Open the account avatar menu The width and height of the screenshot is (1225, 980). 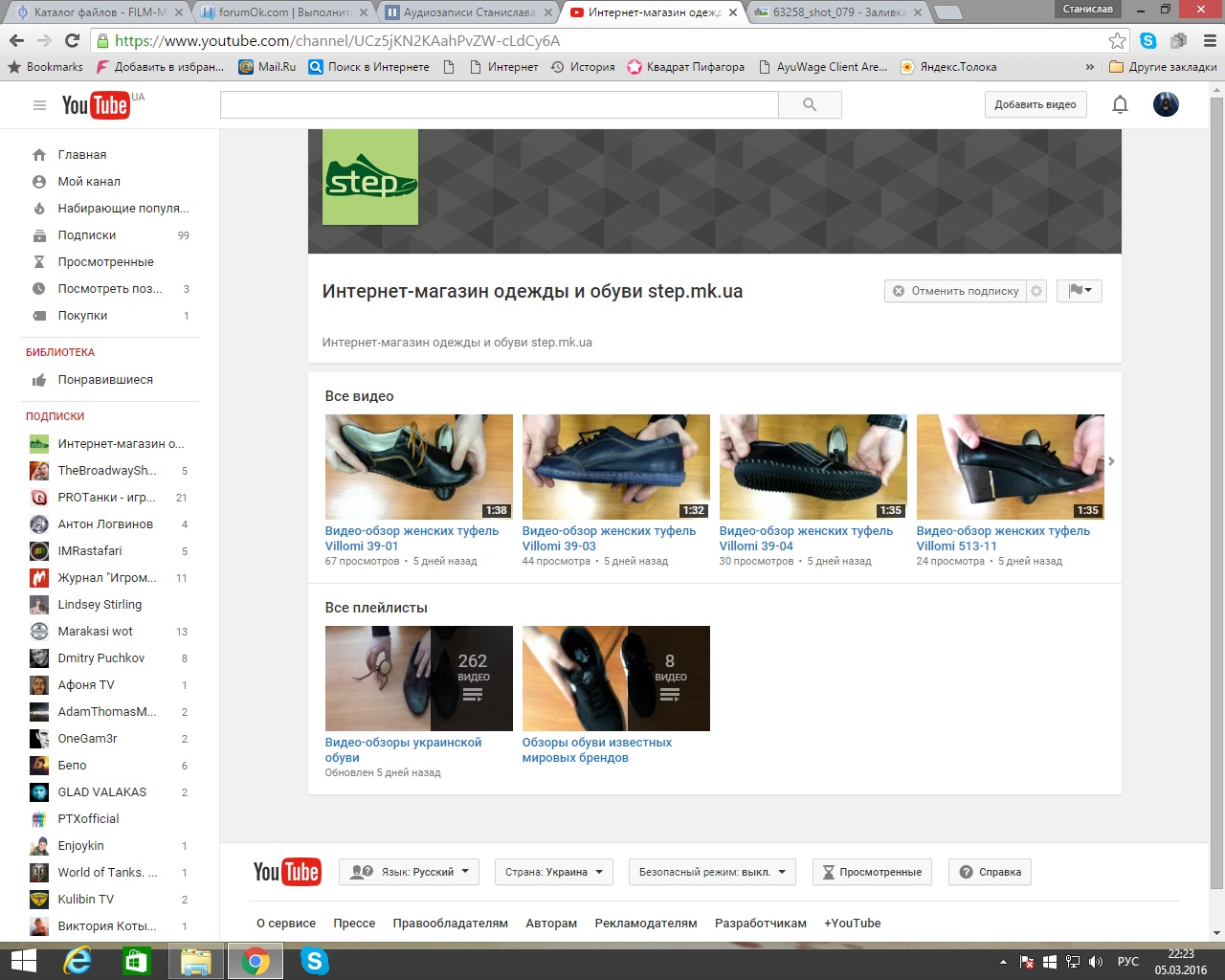coord(1166,105)
